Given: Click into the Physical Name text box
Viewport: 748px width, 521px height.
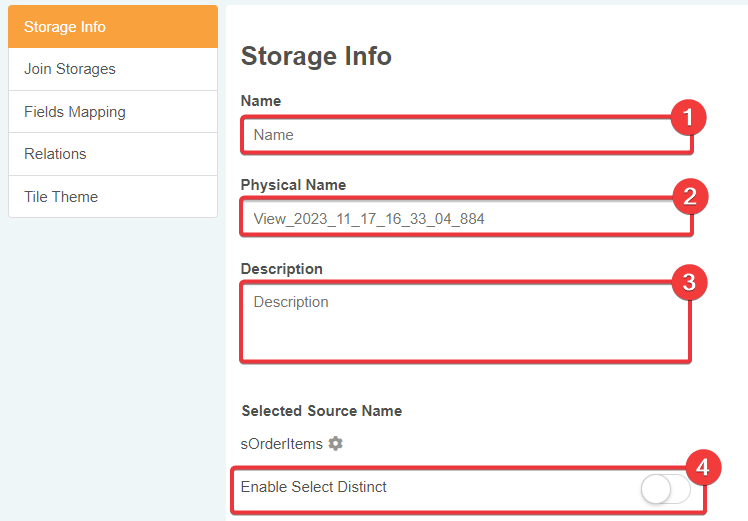Looking at the screenshot, I should click(460, 218).
